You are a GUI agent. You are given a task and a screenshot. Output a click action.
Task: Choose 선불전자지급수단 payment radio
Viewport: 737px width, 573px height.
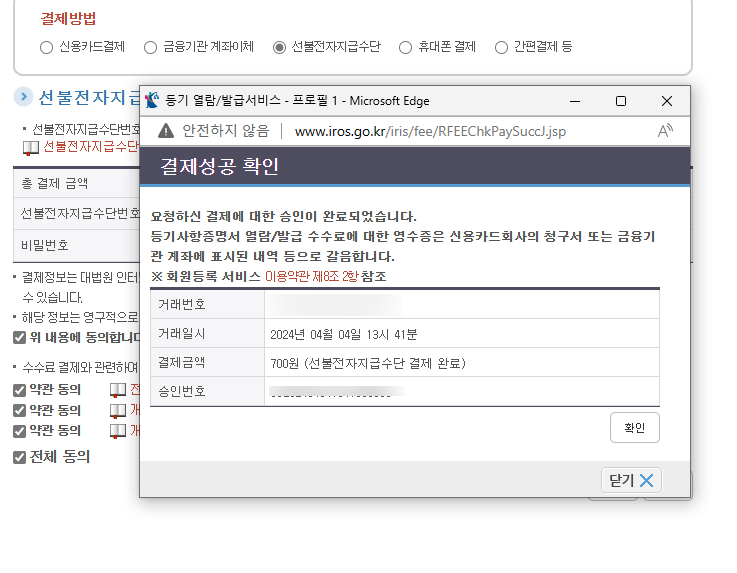(x=279, y=47)
